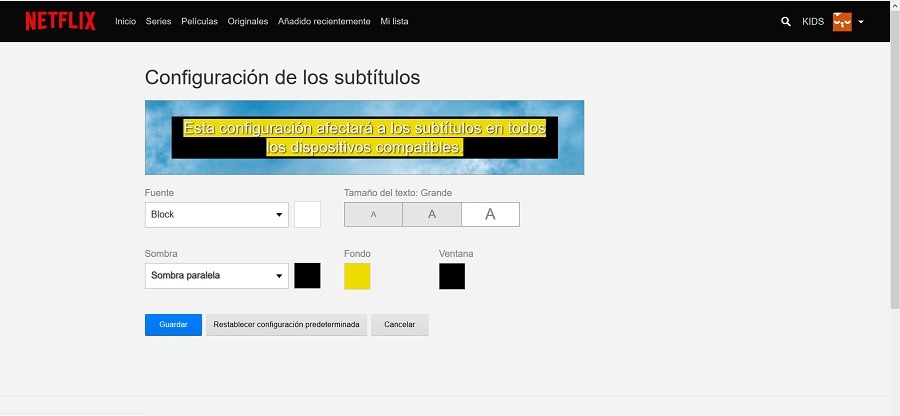900x416 pixels.
Task: Select the large text size A
Action: [490, 215]
